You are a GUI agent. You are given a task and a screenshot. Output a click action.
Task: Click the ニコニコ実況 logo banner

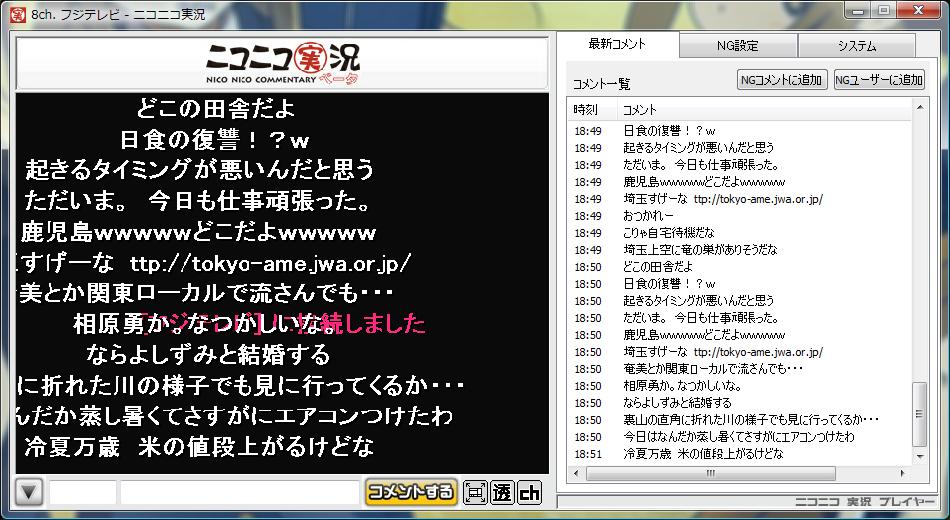pos(282,63)
